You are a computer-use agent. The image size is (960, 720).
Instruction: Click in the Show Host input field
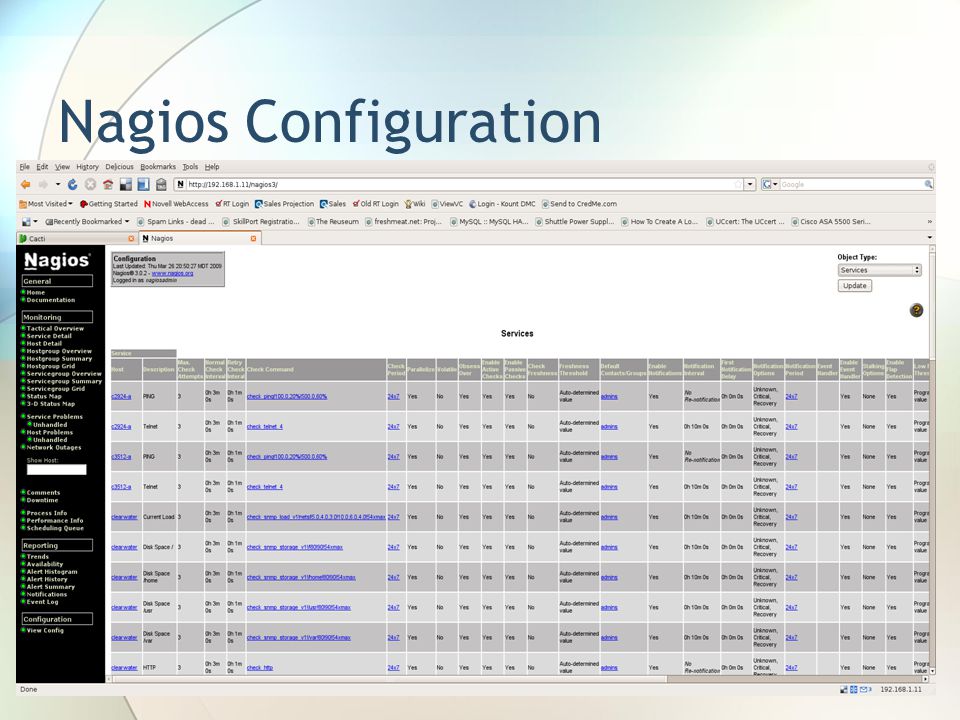(56, 470)
